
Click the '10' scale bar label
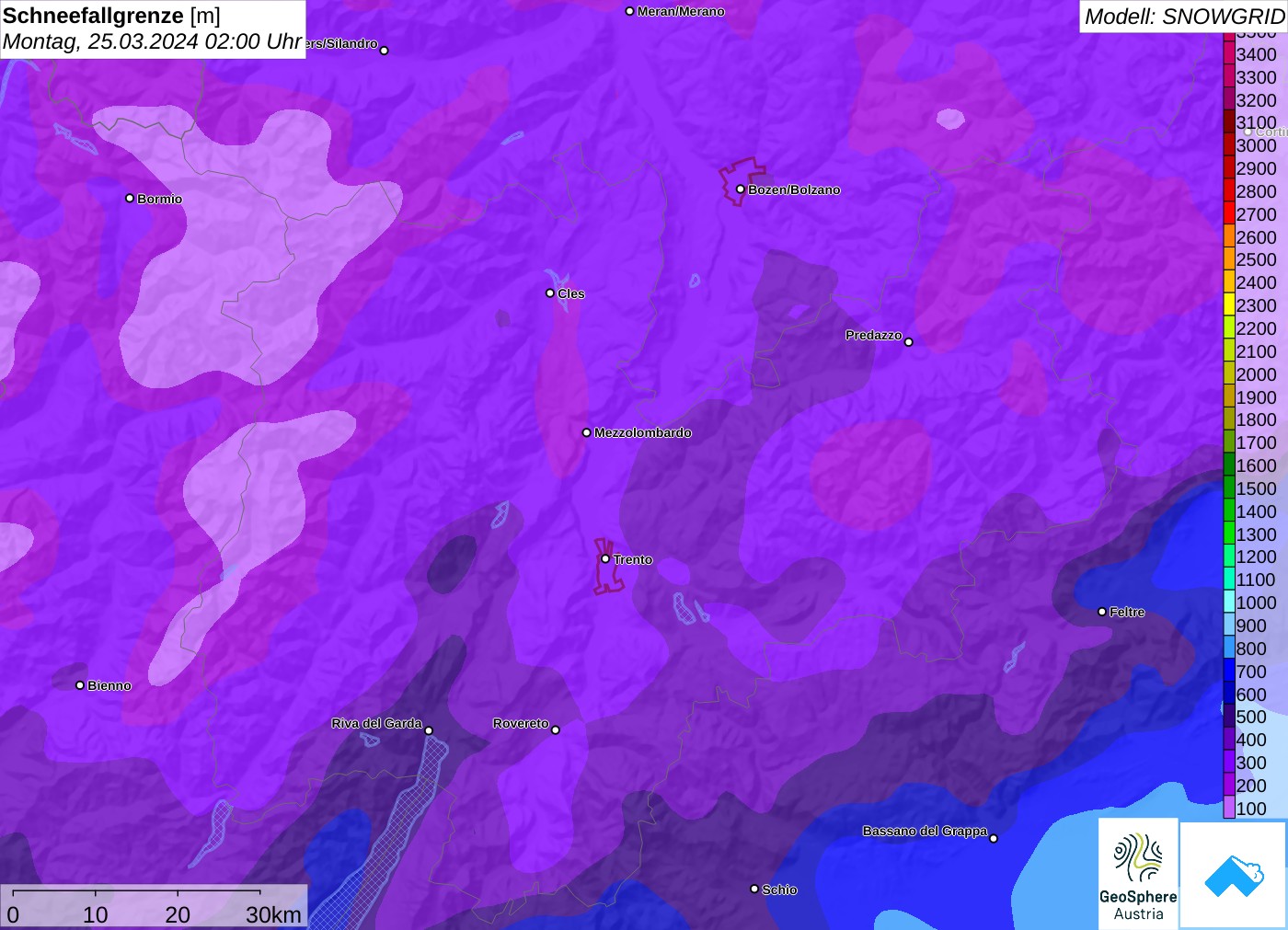pos(96,914)
